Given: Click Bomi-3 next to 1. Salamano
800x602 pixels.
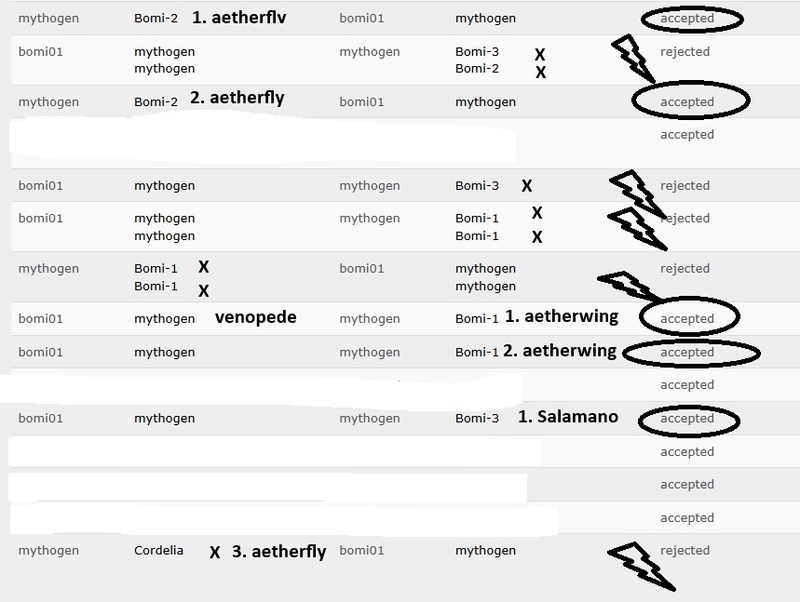Looking at the screenshot, I should tap(477, 419).
